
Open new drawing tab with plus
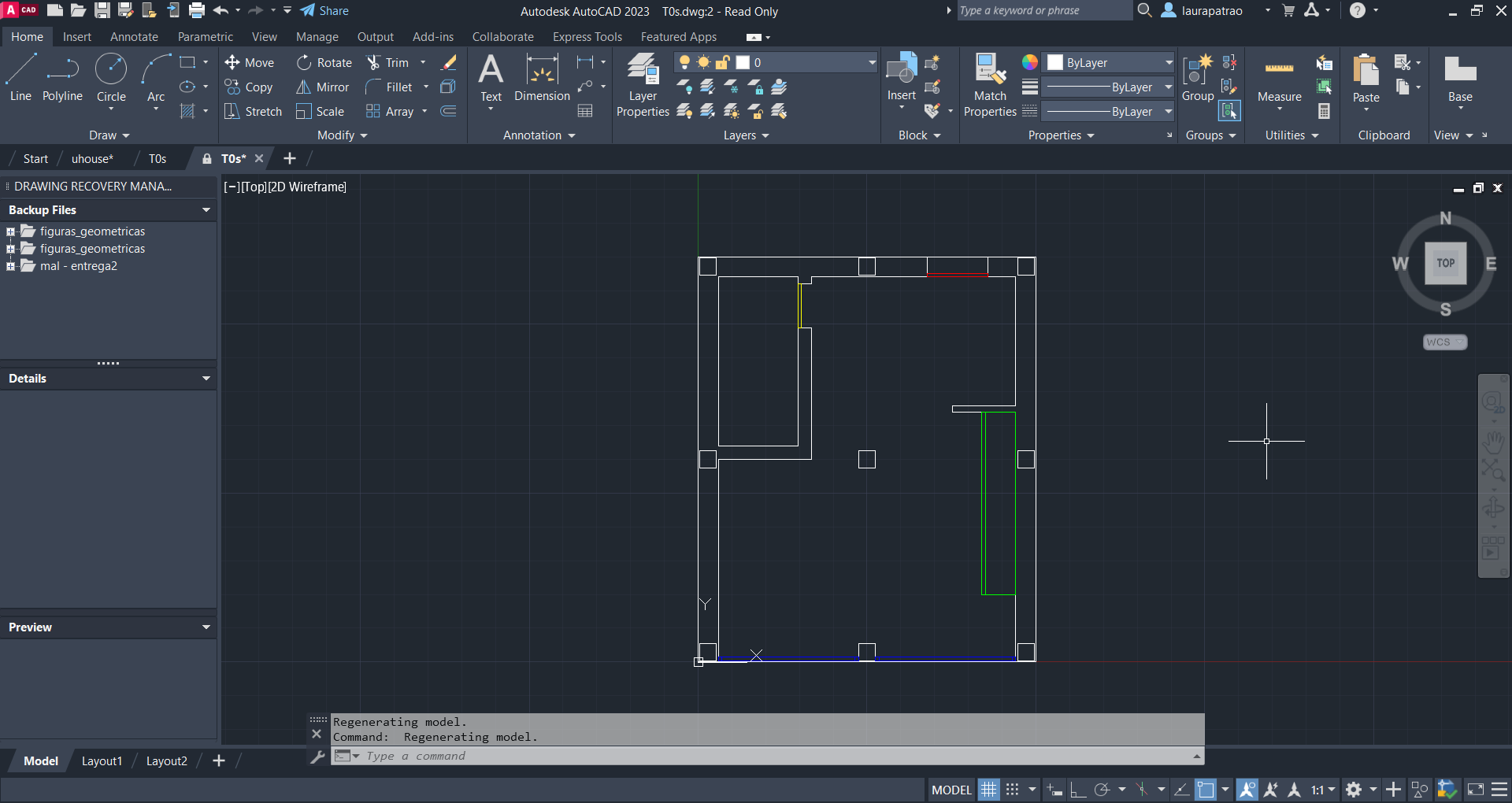pyautogui.click(x=290, y=159)
